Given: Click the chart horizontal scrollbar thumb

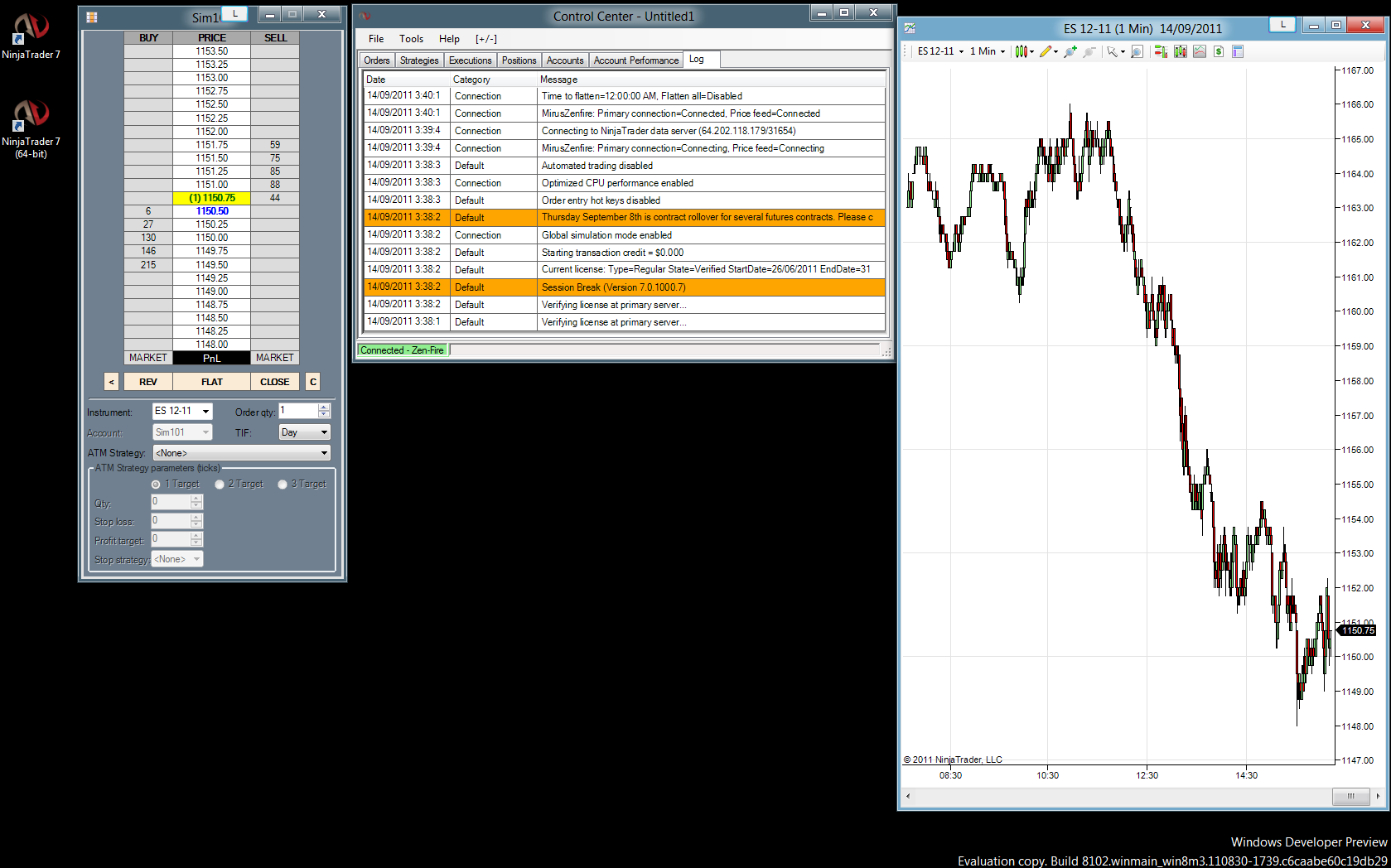Looking at the screenshot, I should point(1350,796).
